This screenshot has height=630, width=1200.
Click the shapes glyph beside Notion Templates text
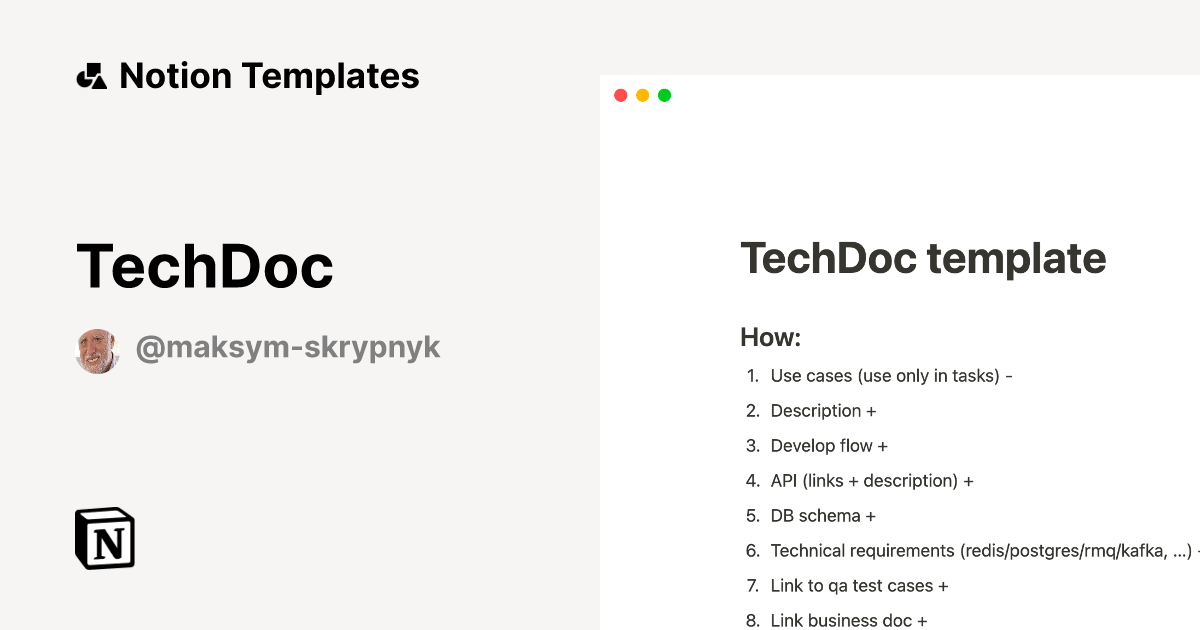92,75
